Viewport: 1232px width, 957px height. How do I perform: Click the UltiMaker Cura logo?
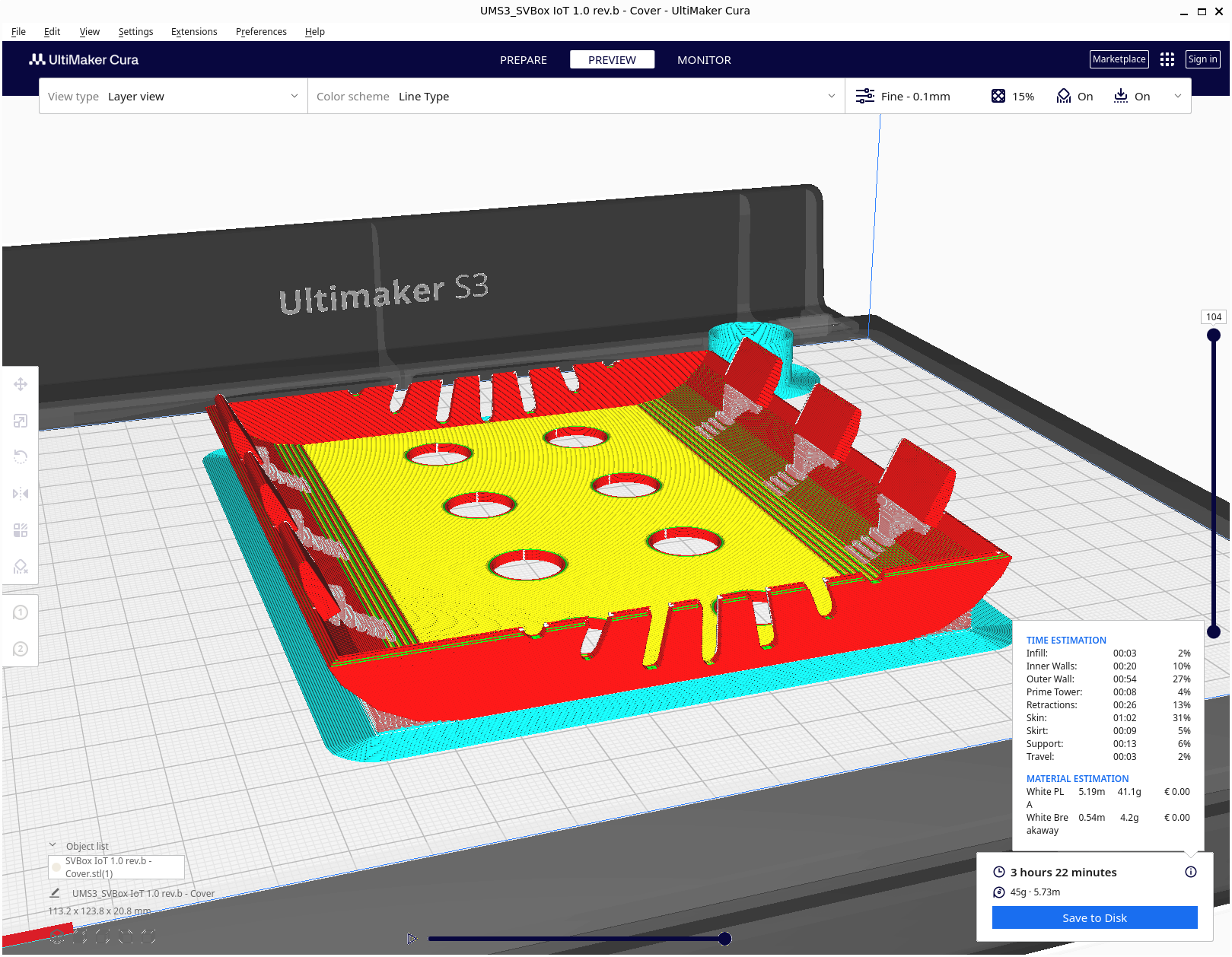coord(84,59)
